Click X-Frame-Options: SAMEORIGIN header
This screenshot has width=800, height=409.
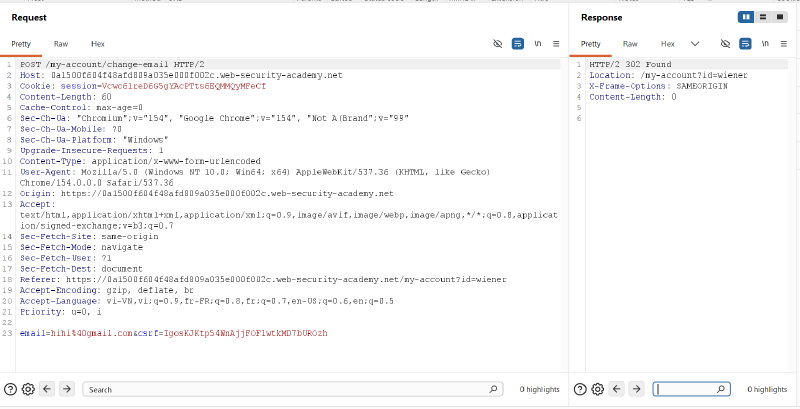coord(658,86)
